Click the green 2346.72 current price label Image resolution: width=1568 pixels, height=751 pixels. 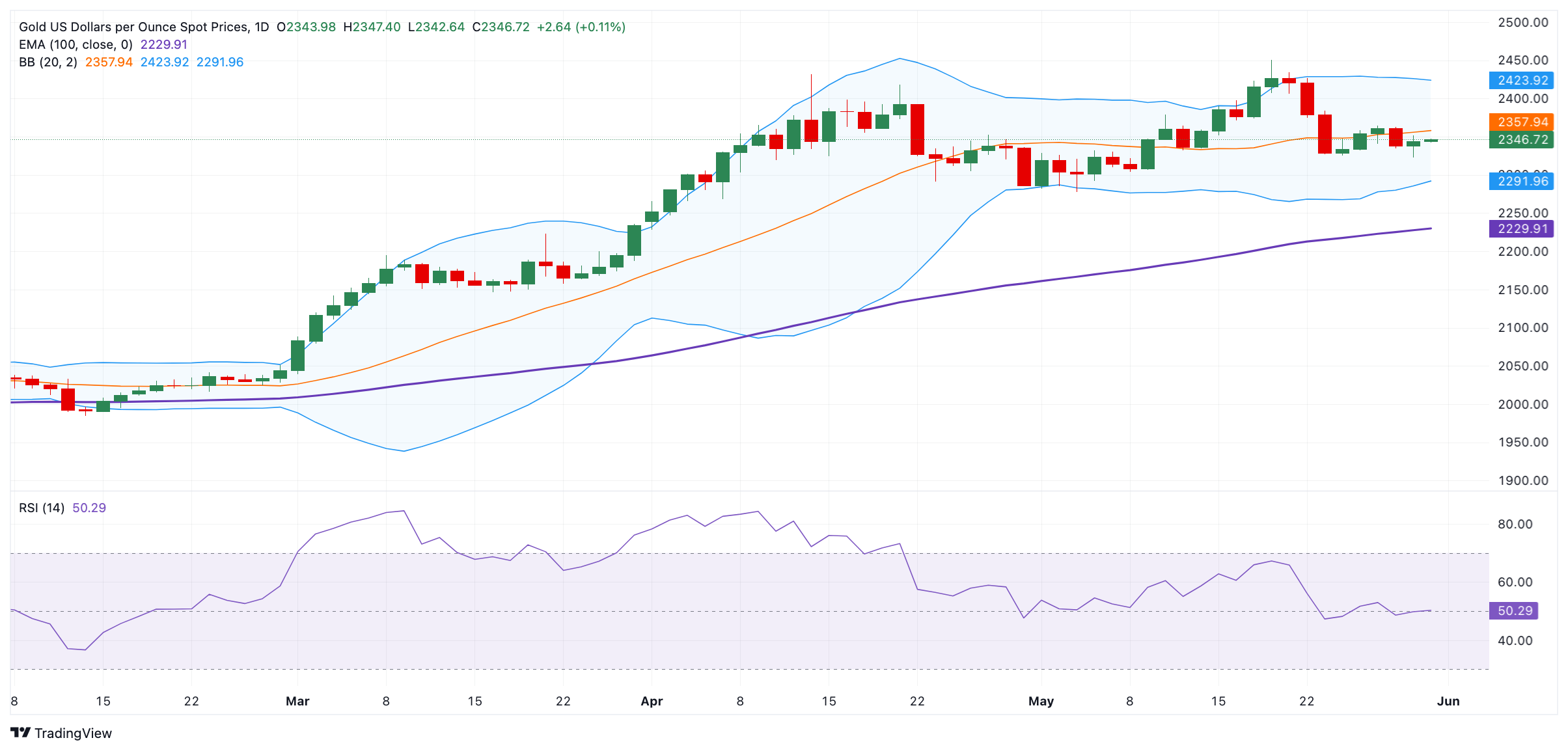point(1521,139)
